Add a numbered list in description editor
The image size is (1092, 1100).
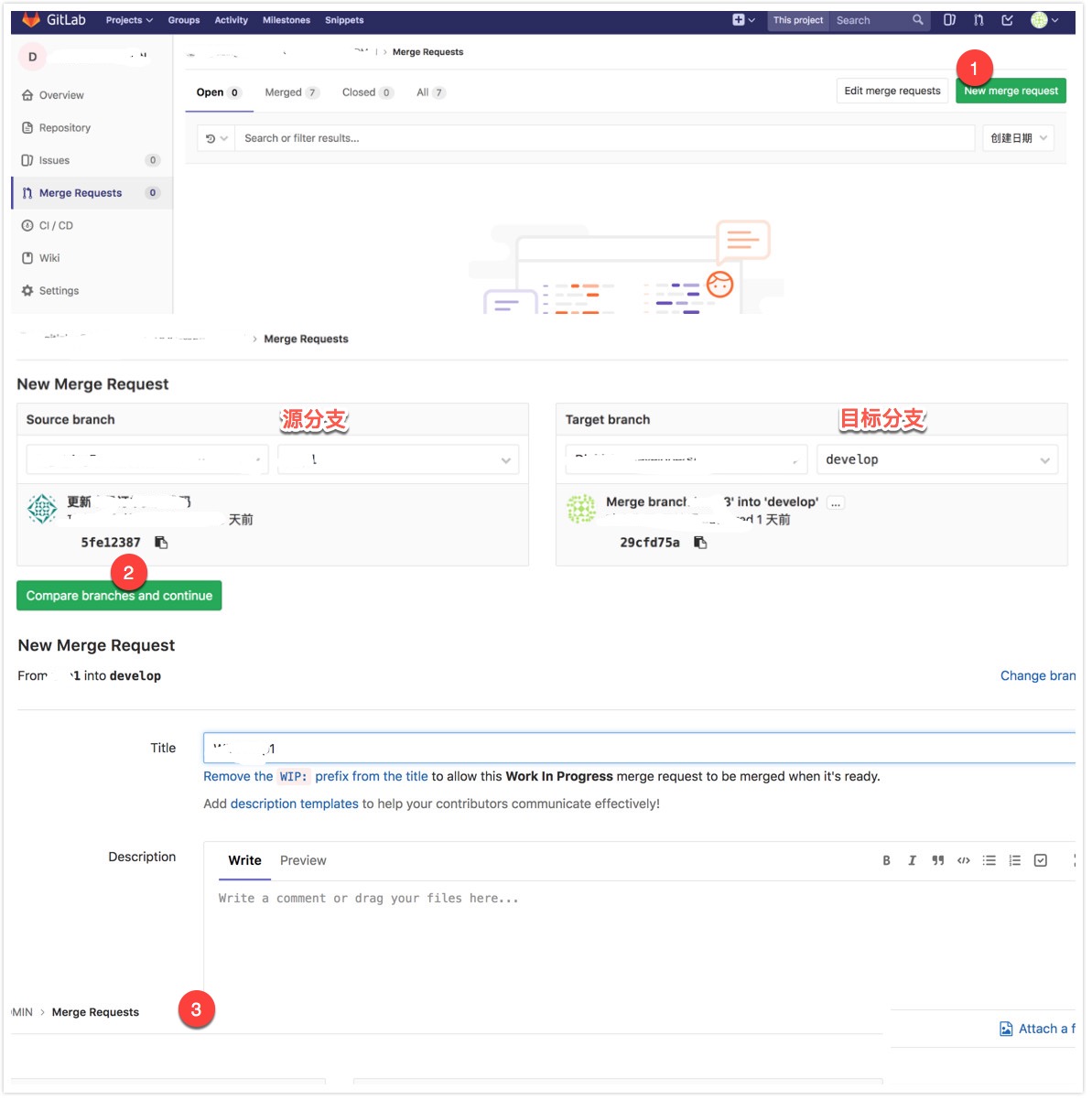tap(1014, 860)
